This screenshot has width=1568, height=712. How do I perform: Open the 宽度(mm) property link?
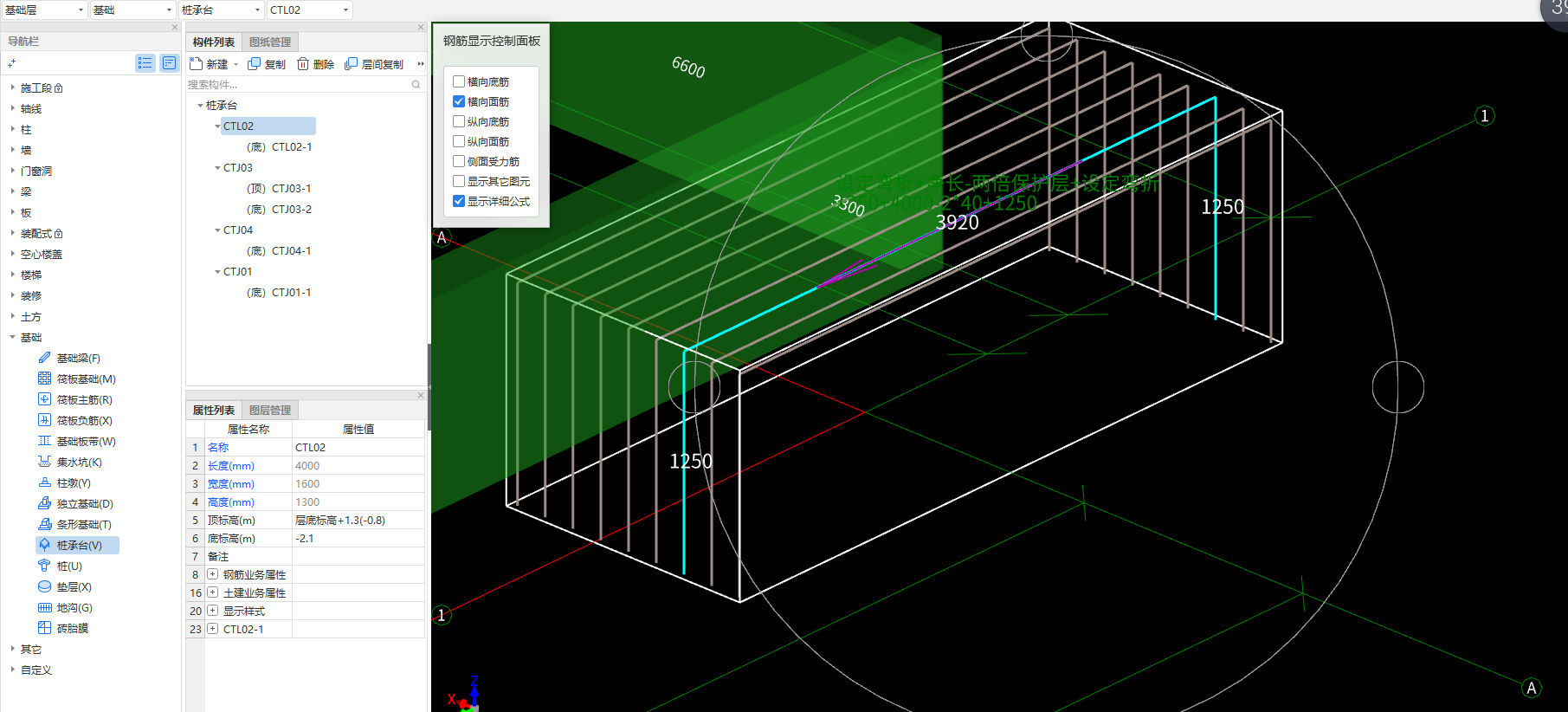(x=231, y=484)
